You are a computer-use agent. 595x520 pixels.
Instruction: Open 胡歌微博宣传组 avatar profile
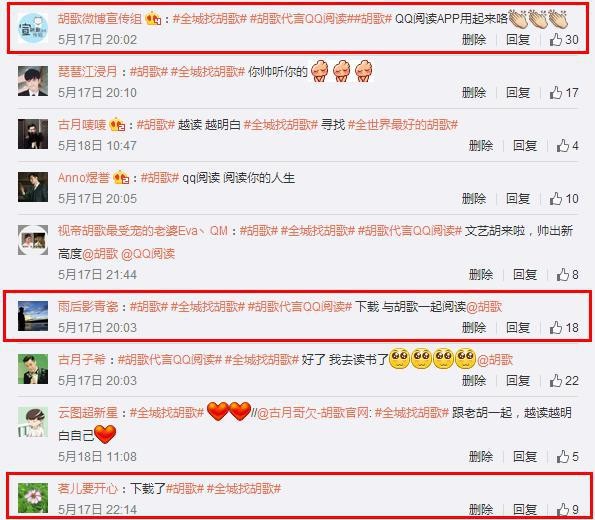pos(33,28)
